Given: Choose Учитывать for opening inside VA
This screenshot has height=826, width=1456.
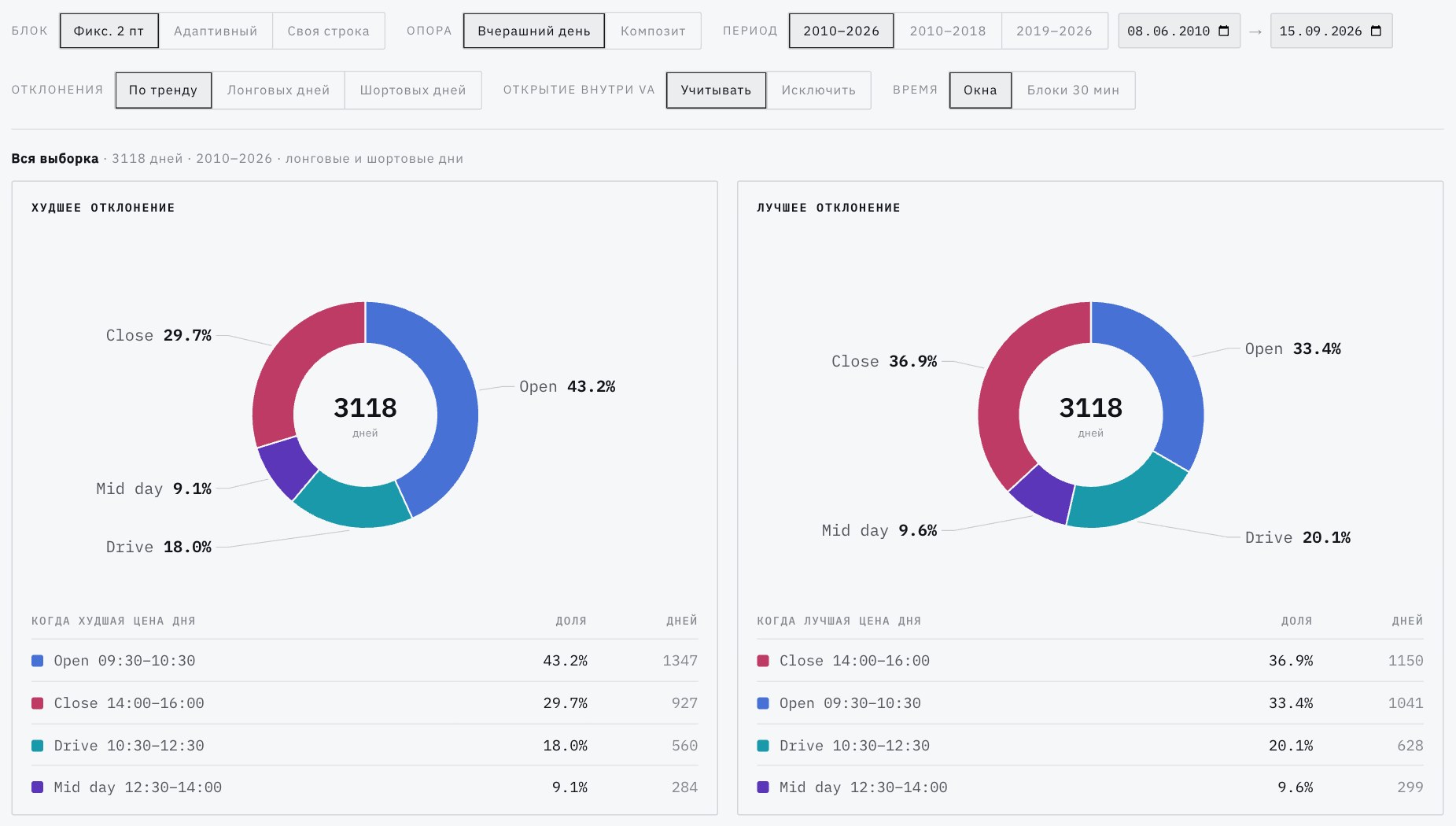Looking at the screenshot, I should 716,90.
